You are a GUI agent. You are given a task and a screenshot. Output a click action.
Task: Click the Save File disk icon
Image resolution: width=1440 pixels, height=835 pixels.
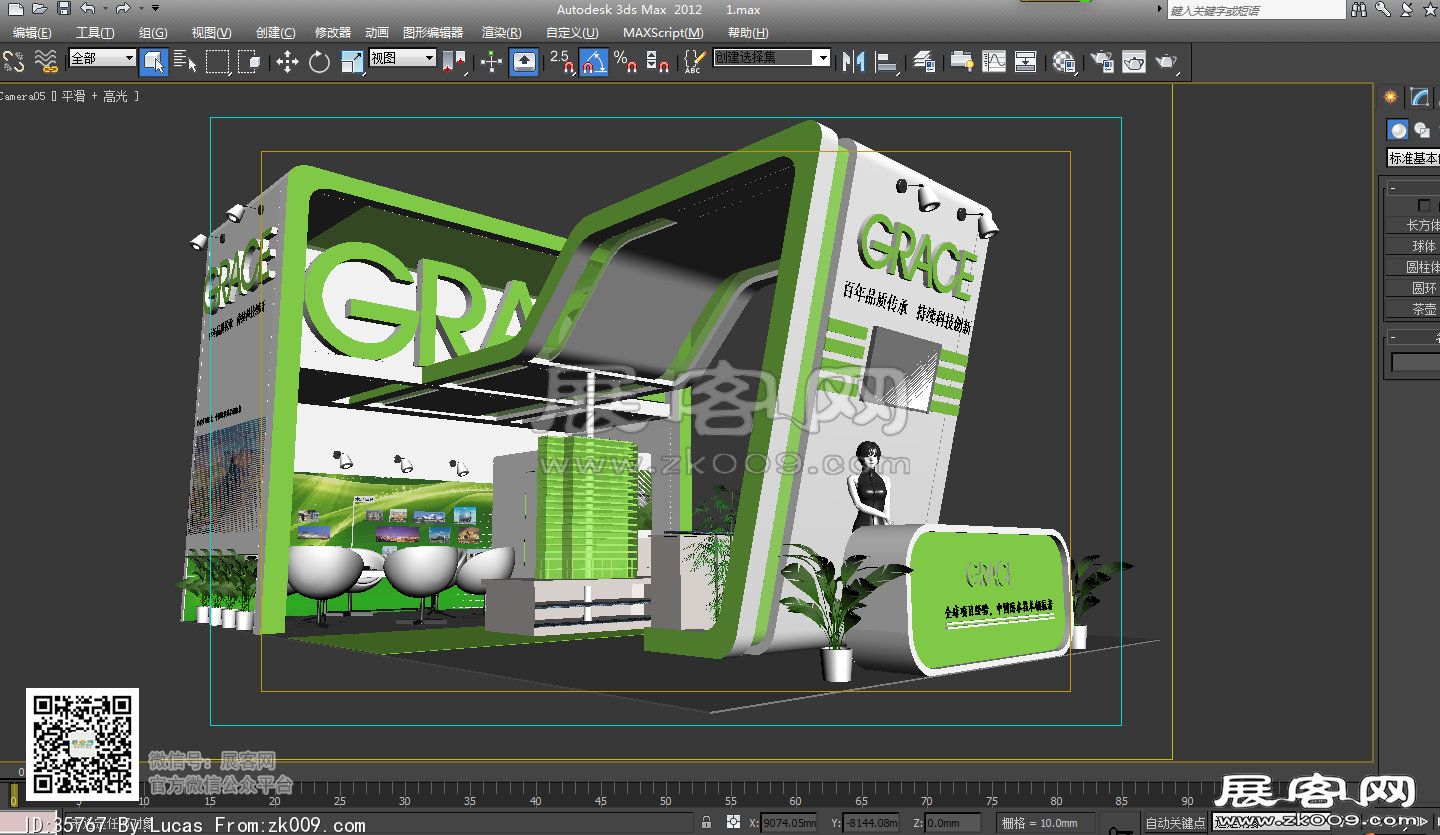coord(64,8)
